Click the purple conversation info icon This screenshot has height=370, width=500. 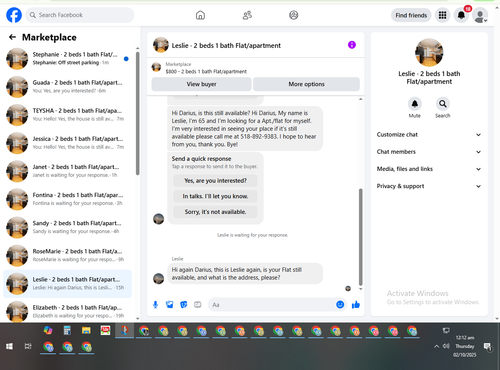[352, 45]
